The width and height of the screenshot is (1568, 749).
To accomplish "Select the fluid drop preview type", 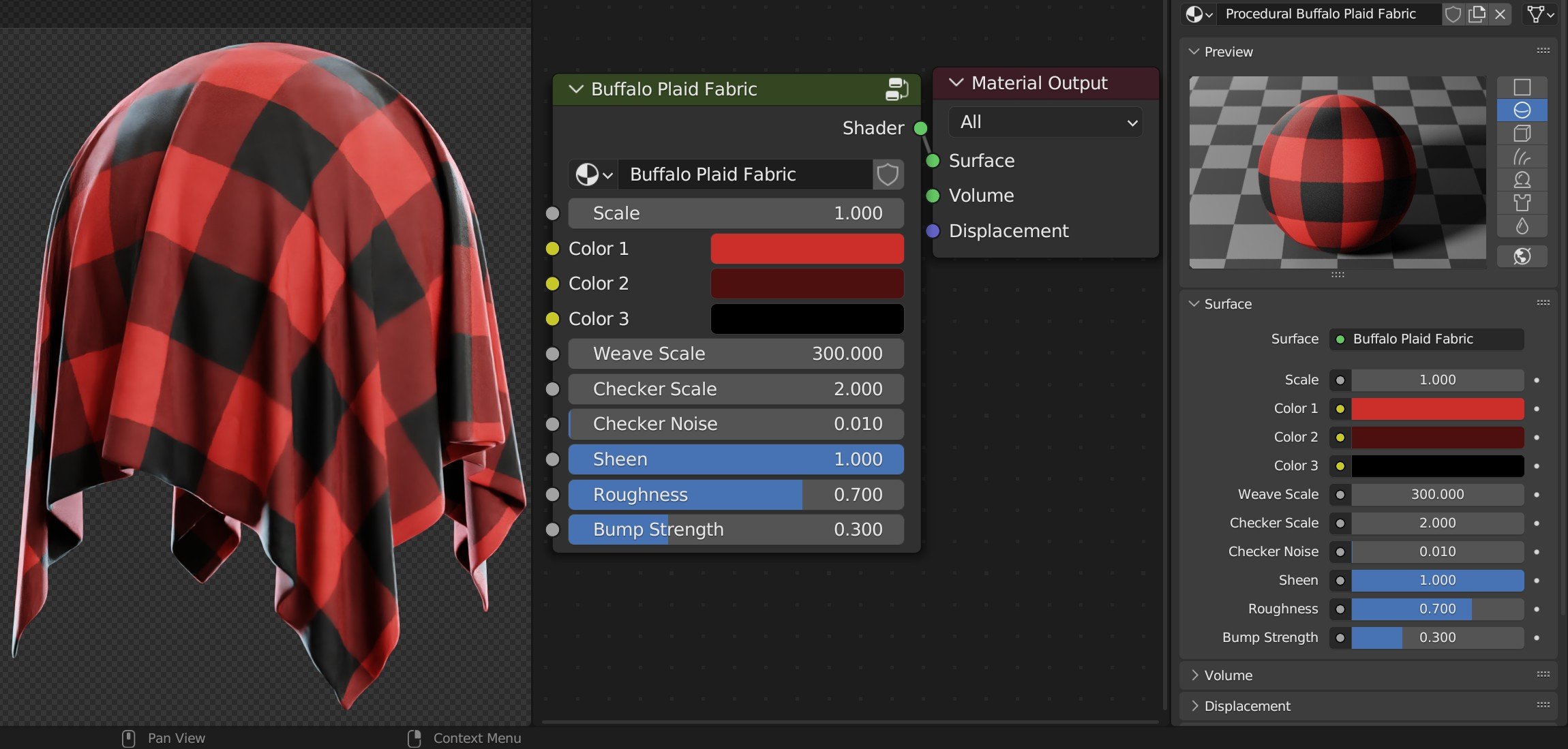I will pyautogui.click(x=1522, y=226).
